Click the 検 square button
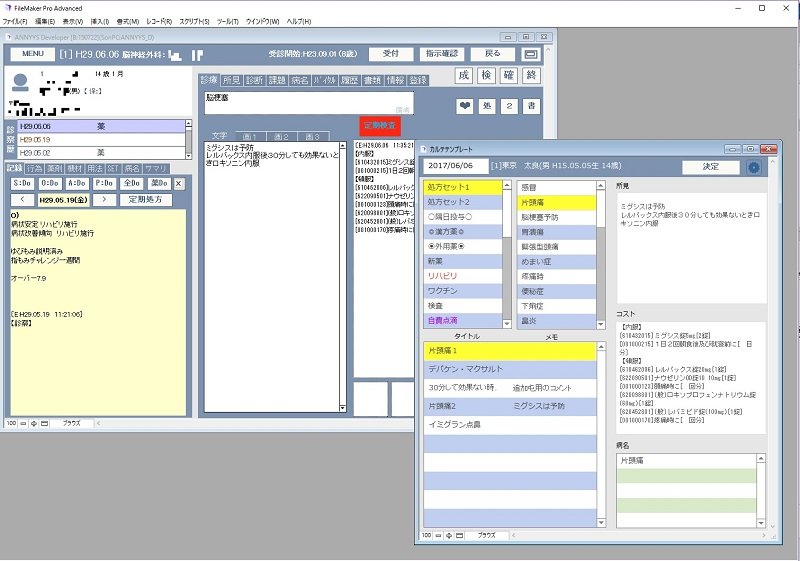The width and height of the screenshot is (800, 561). 486,75
